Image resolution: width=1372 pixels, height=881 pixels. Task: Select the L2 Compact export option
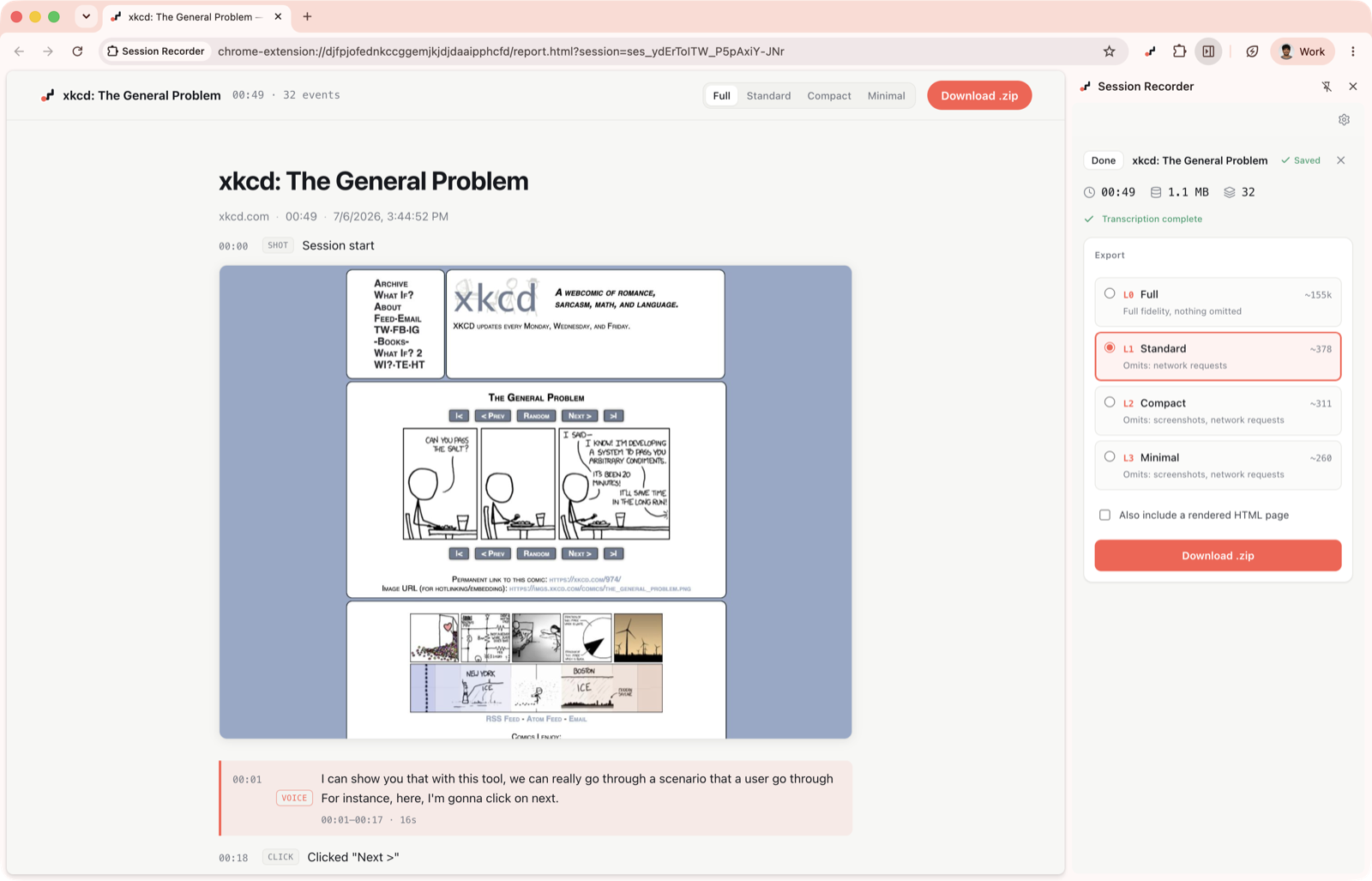pyautogui.click(x=1218, y=411)
